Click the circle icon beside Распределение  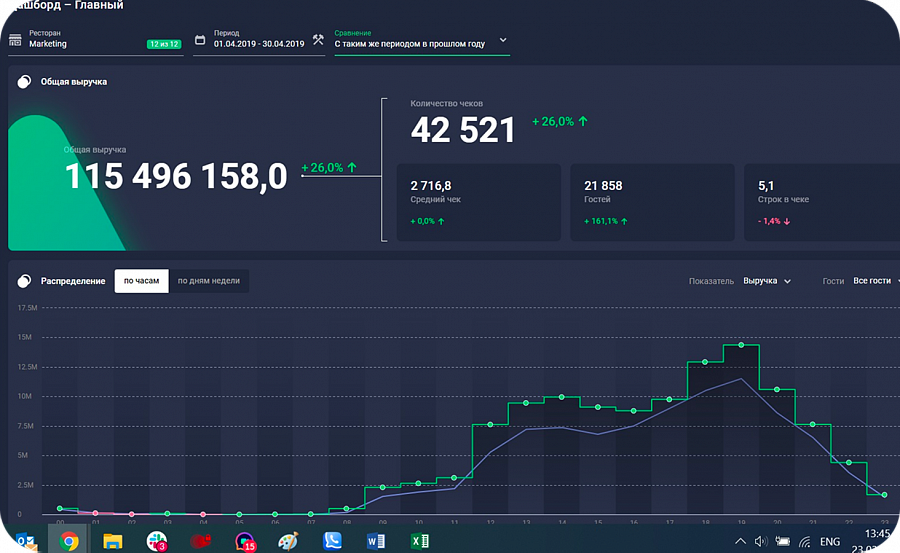tap(24, 281)
